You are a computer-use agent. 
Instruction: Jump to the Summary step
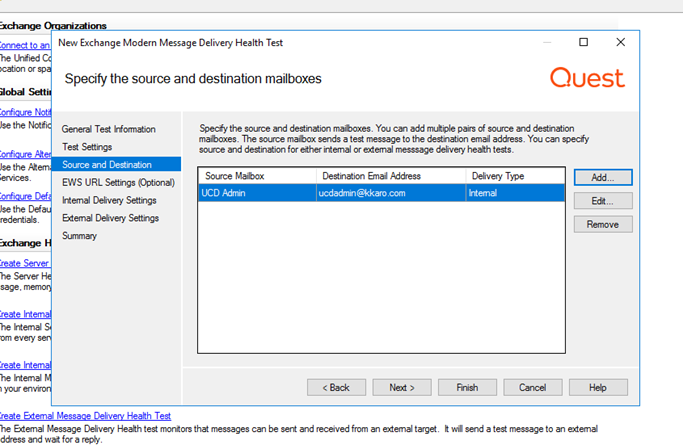[79, 236]
